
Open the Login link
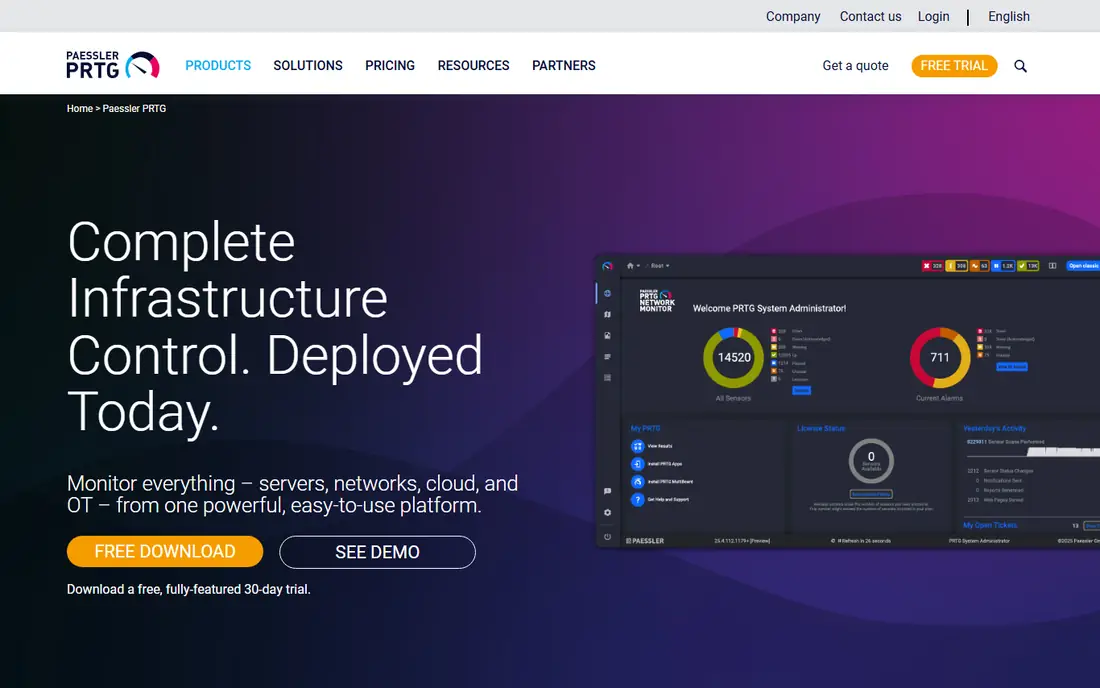[933, 16]
